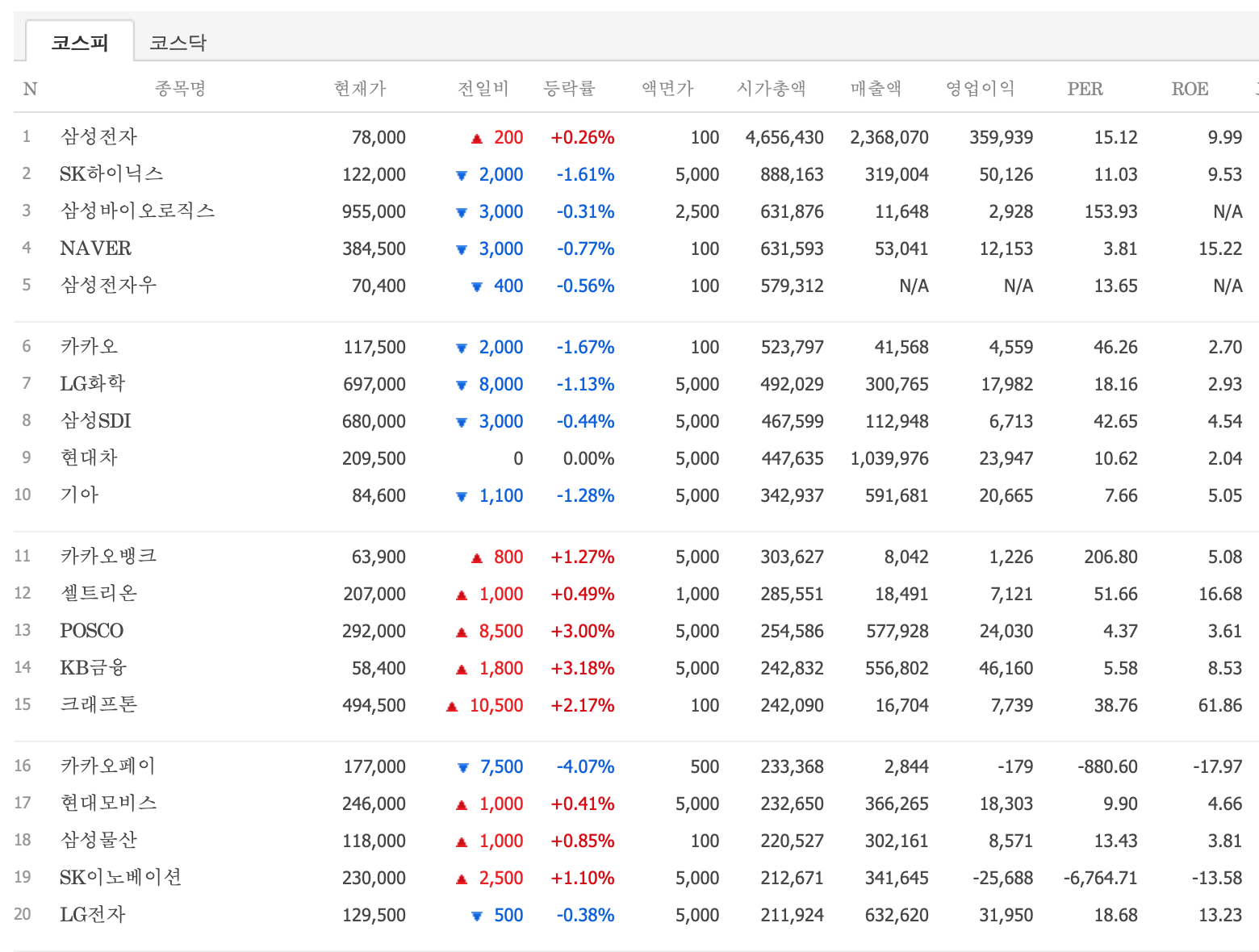Open the 현대모비스 stock link

tap(108, 804)
